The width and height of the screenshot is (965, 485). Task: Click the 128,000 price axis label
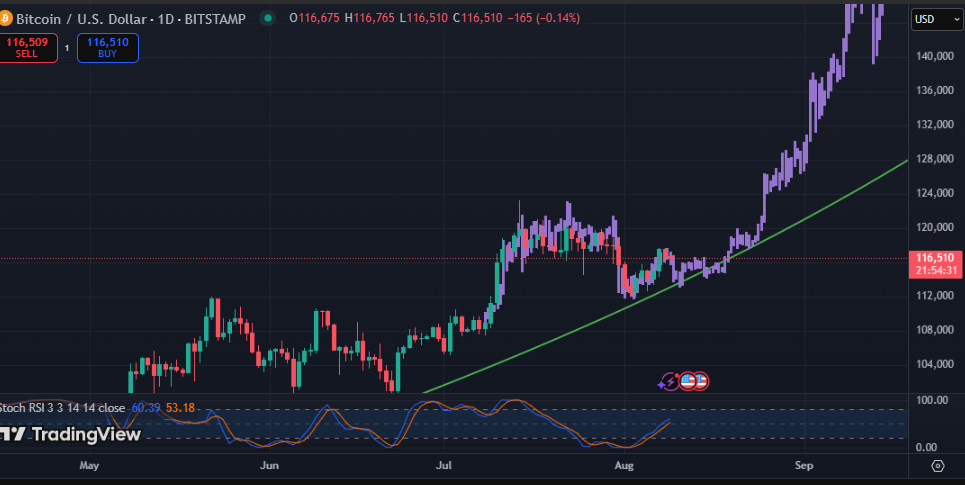[x=935, y=159]
